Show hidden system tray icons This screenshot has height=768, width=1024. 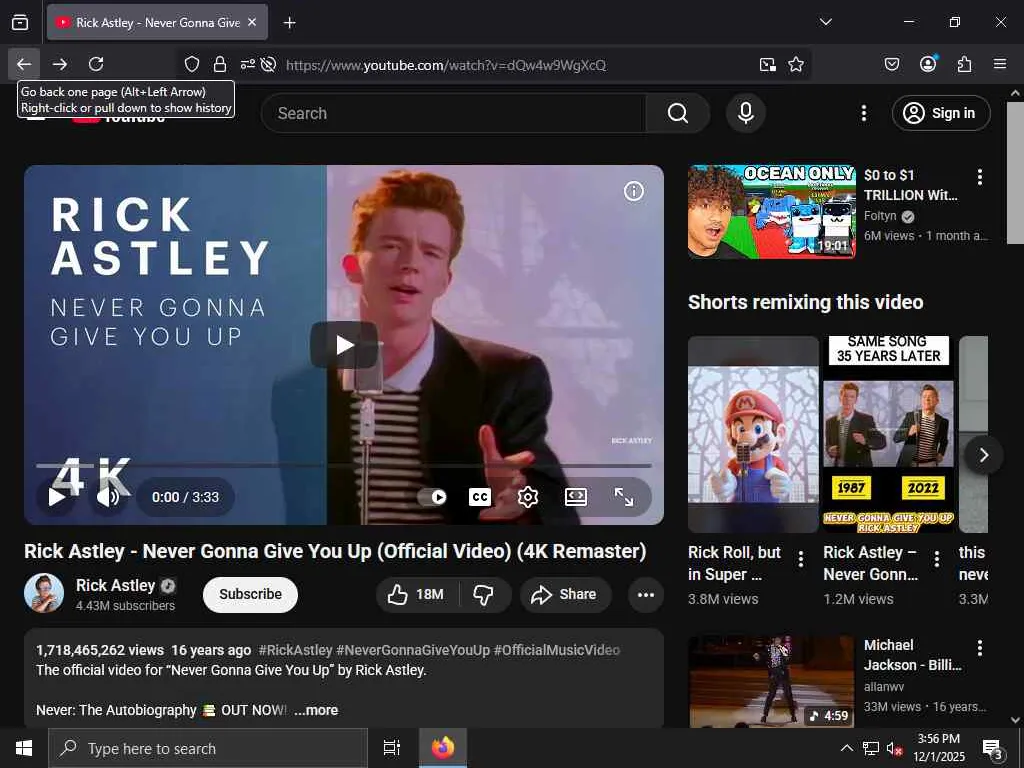[x=846, y=748]
